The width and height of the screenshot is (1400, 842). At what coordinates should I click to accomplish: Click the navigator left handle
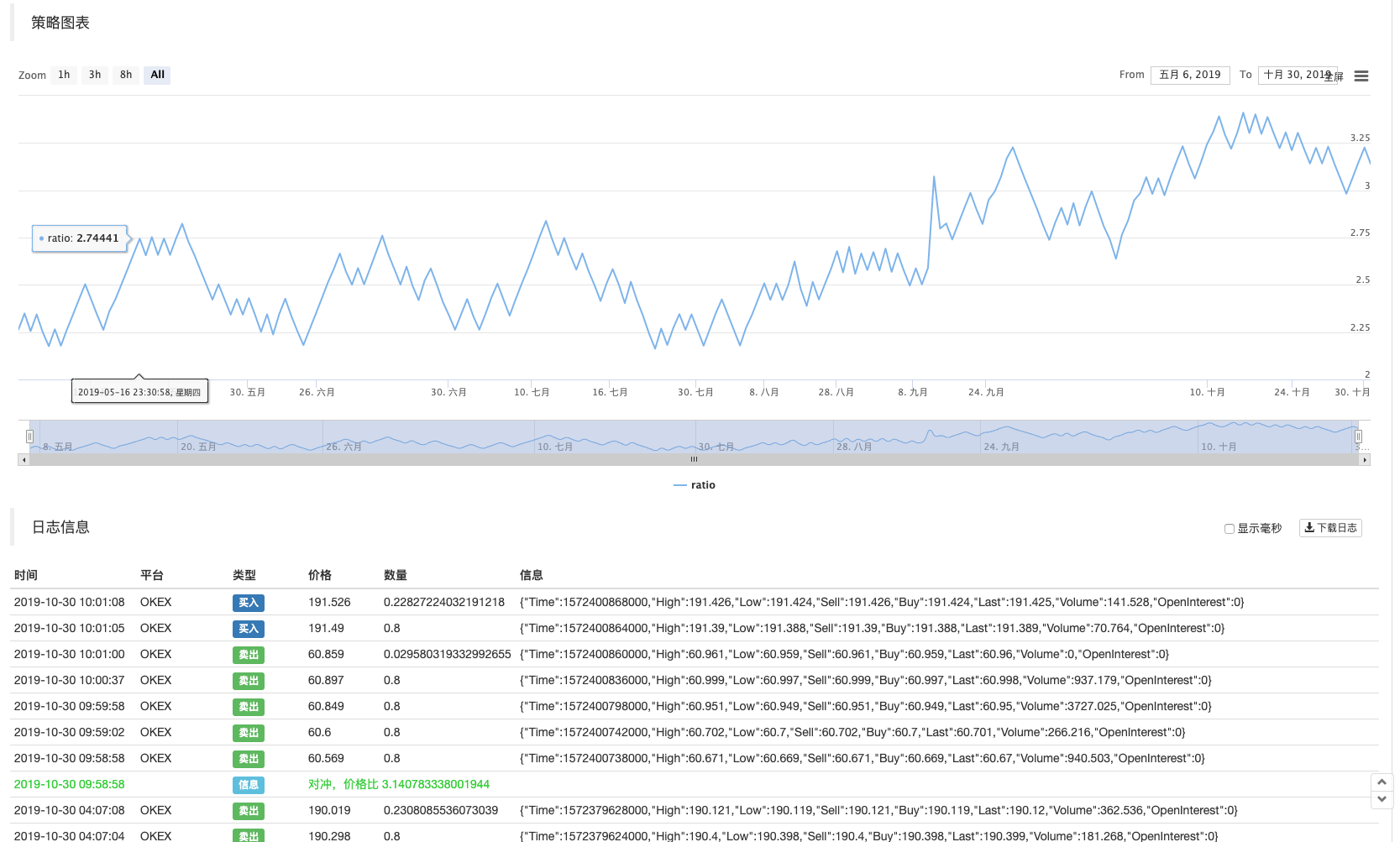[29, 437]
